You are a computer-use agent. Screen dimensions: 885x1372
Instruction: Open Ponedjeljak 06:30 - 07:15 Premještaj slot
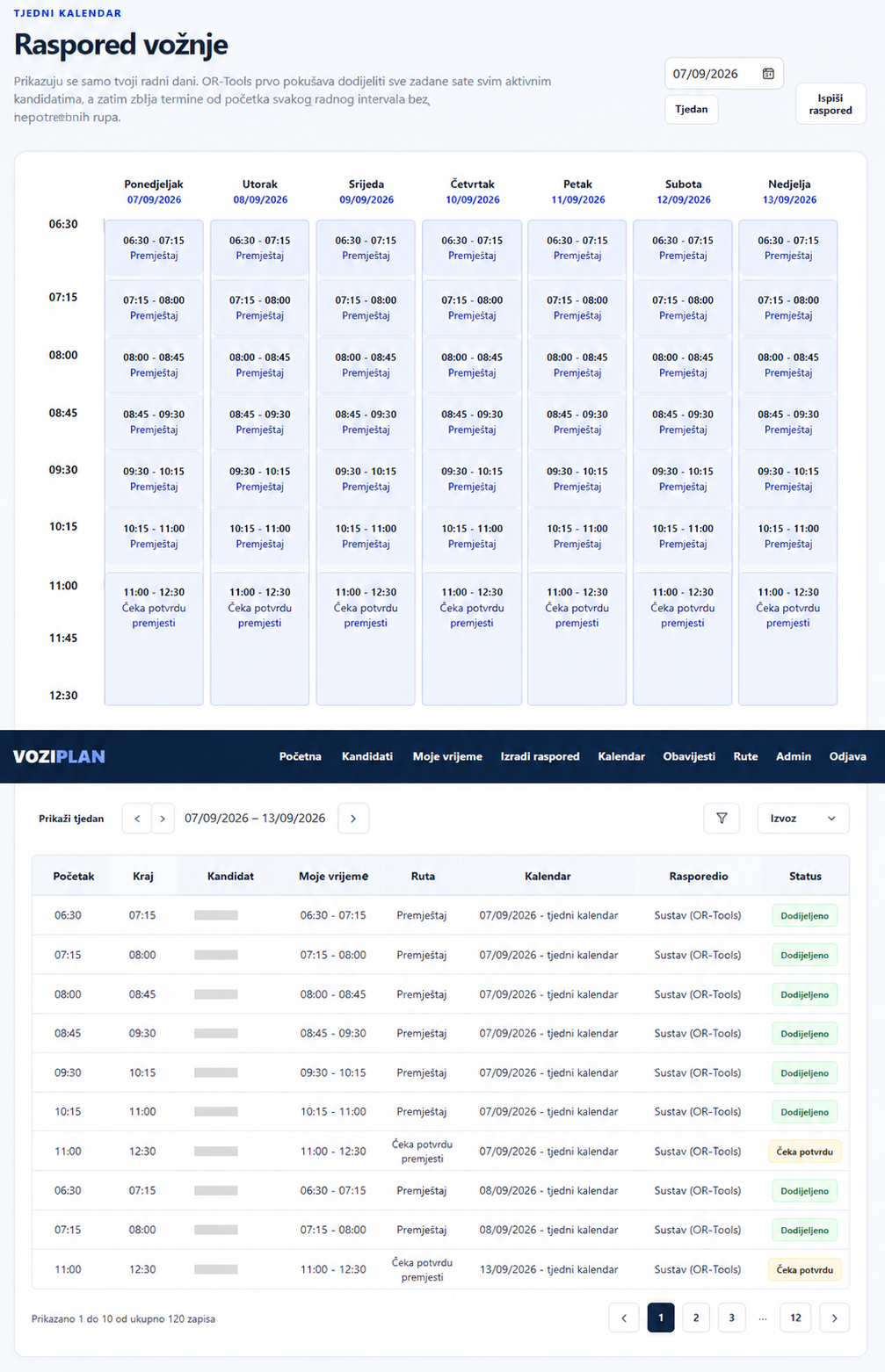(154, 249)
